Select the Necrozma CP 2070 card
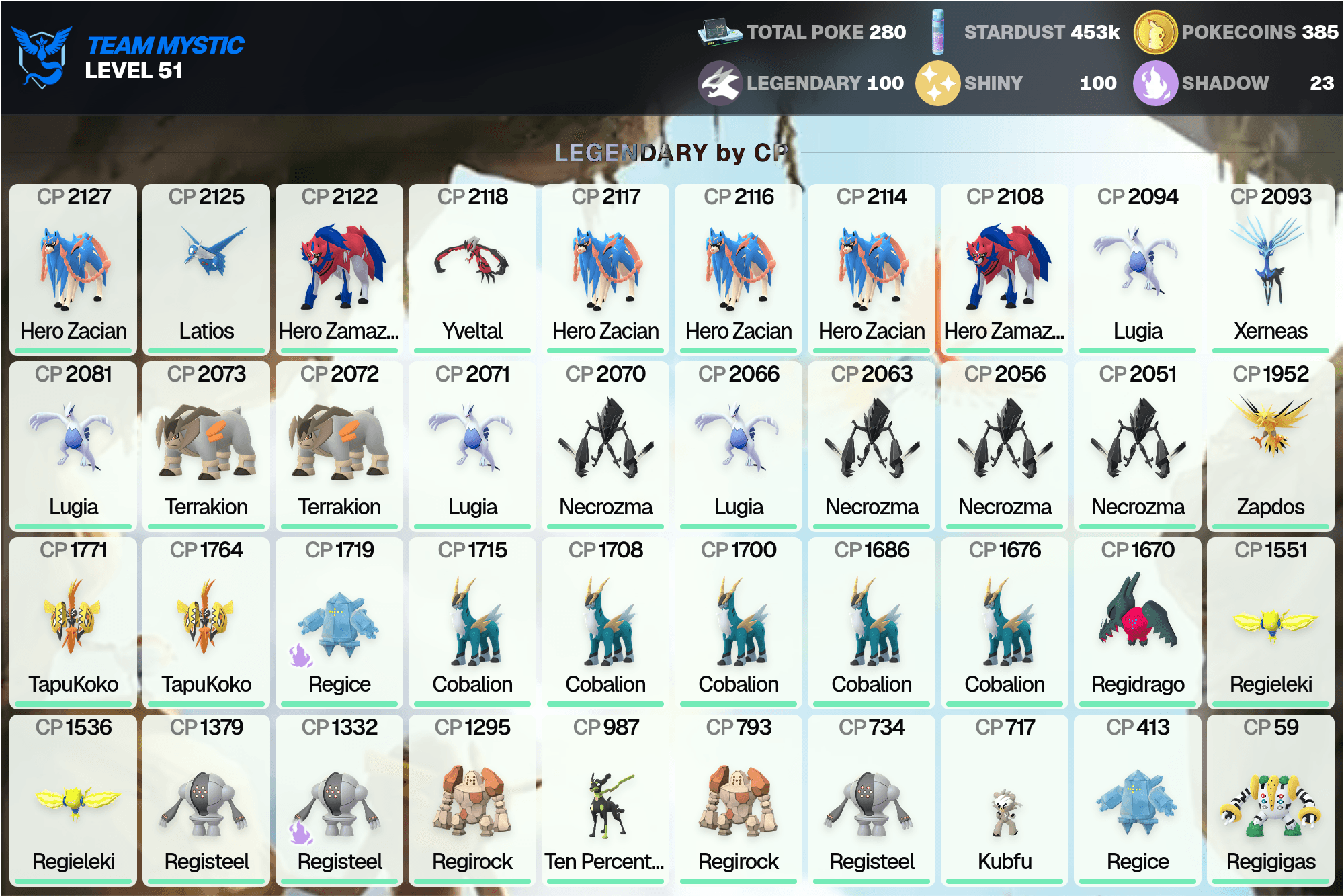The height and width of the screenshot is (896, 1344). pyautogui.click(x=605, y=446)
